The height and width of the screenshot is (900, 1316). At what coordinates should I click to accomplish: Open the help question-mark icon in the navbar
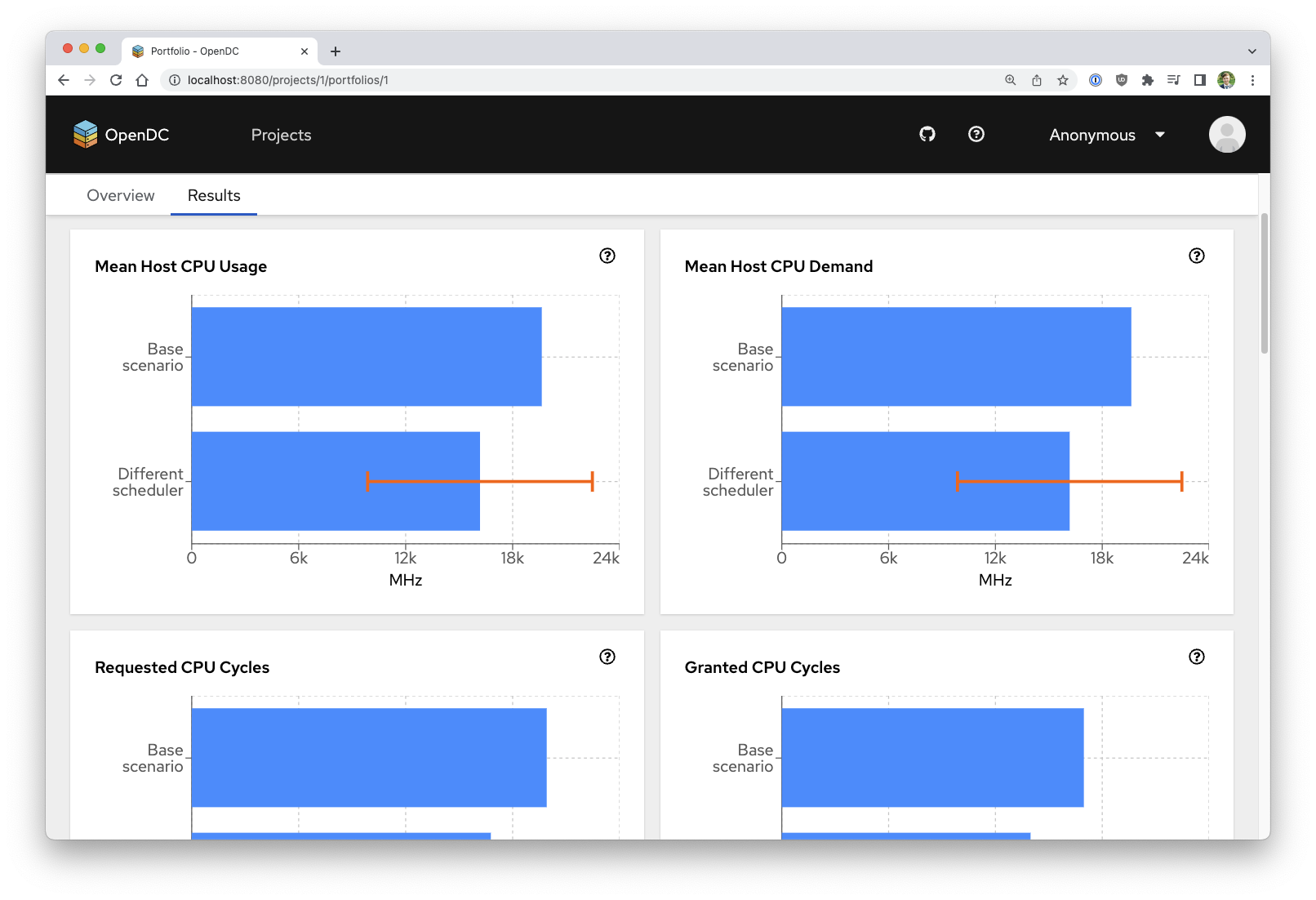tap(976, 134)
